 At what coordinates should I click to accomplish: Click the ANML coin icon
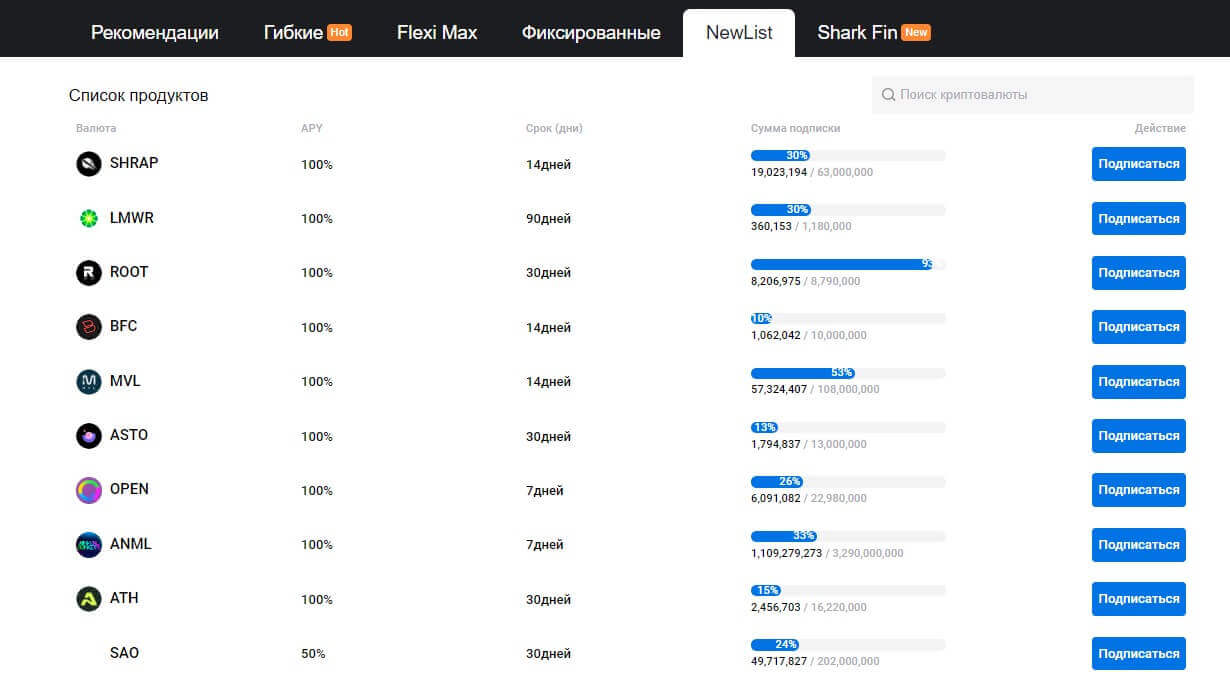89,544
